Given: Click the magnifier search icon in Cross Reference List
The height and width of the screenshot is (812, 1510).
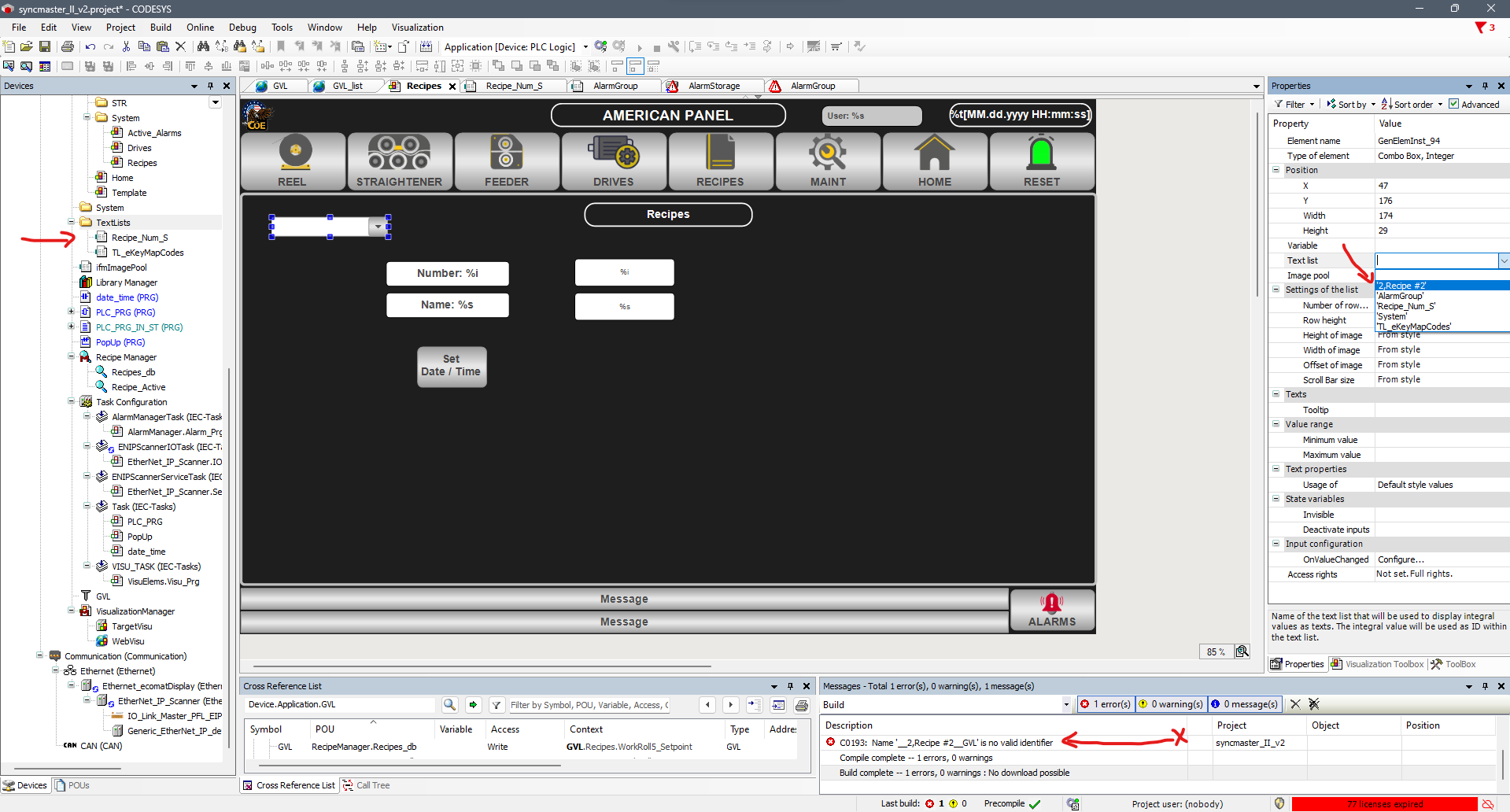Looking at the screenshot, I should click(x=449, y=705).
